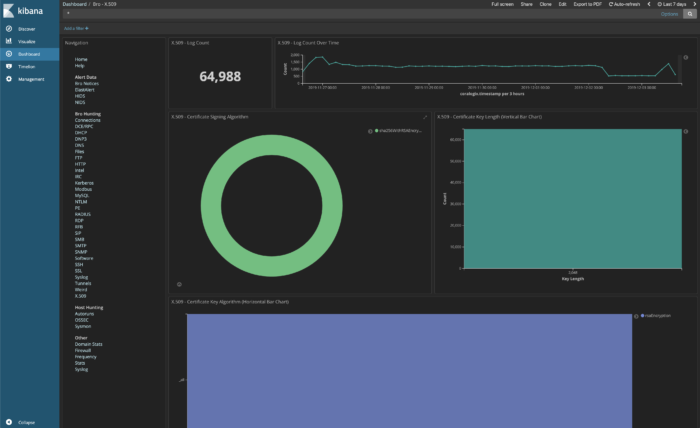Open Help in Navigation panel
Viewport: 700px width, 428px height.
click(x=79, y=66)
